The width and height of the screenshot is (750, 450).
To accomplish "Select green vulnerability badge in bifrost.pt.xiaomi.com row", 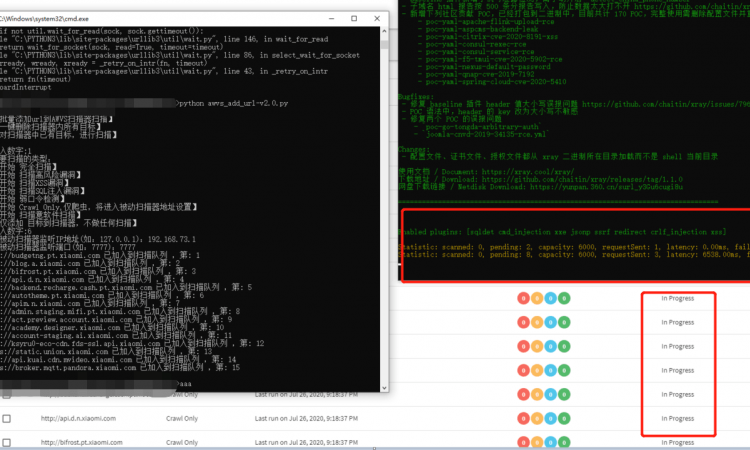I will 564,442.
